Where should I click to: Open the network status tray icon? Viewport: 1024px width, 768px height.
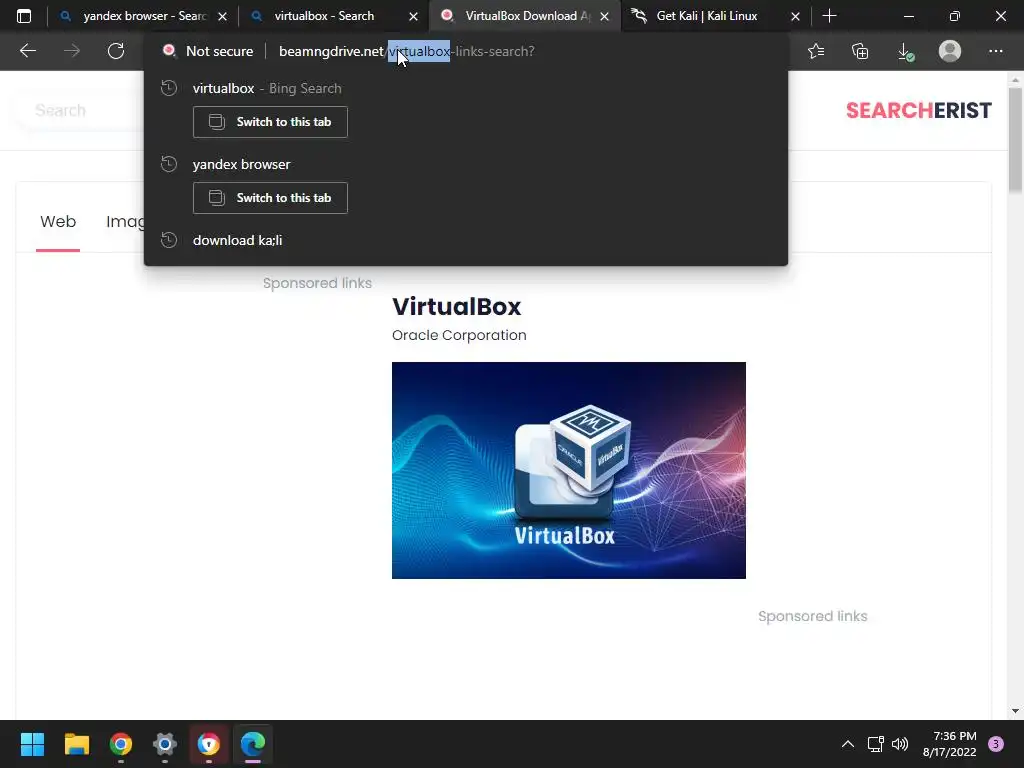coord(875,744)
